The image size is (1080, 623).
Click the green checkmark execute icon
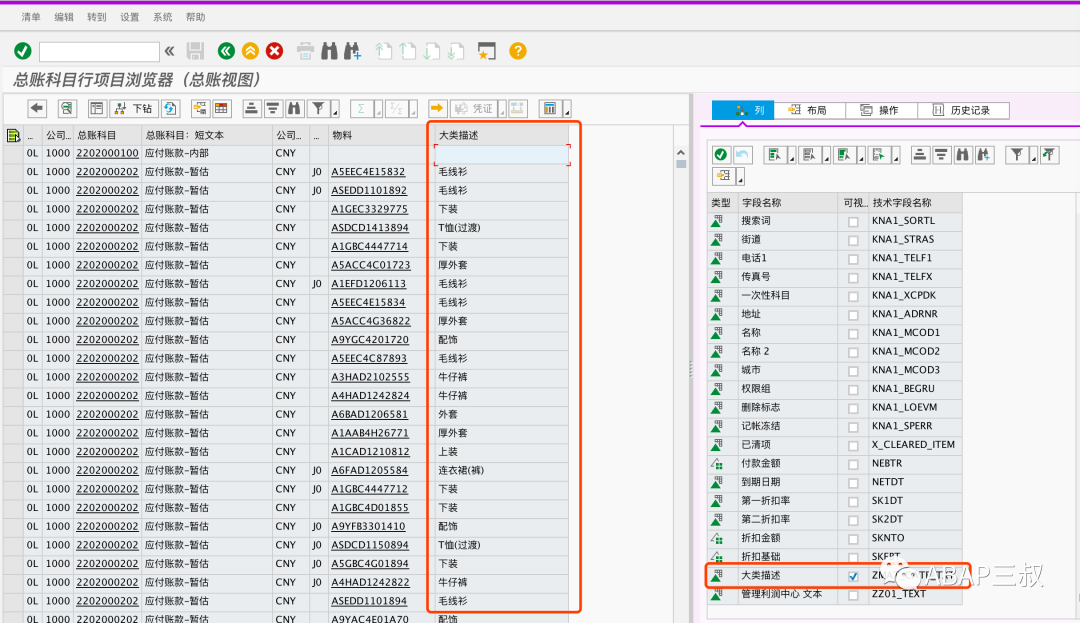23,51
